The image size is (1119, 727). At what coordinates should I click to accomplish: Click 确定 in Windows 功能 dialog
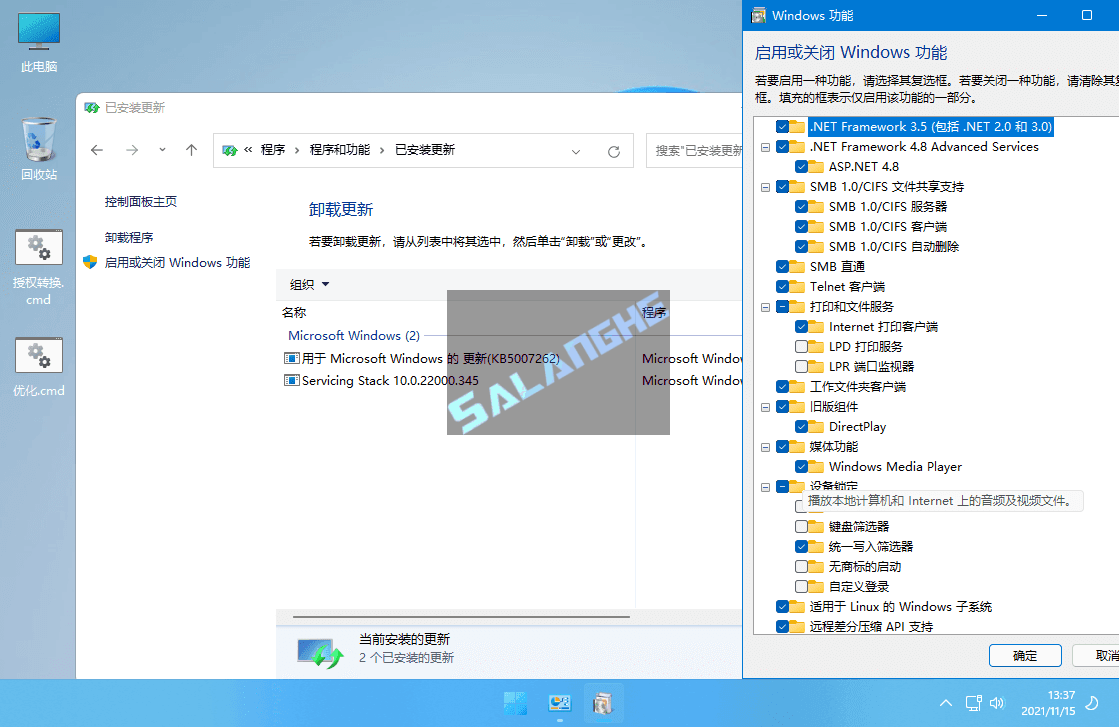pos(1025,655)
